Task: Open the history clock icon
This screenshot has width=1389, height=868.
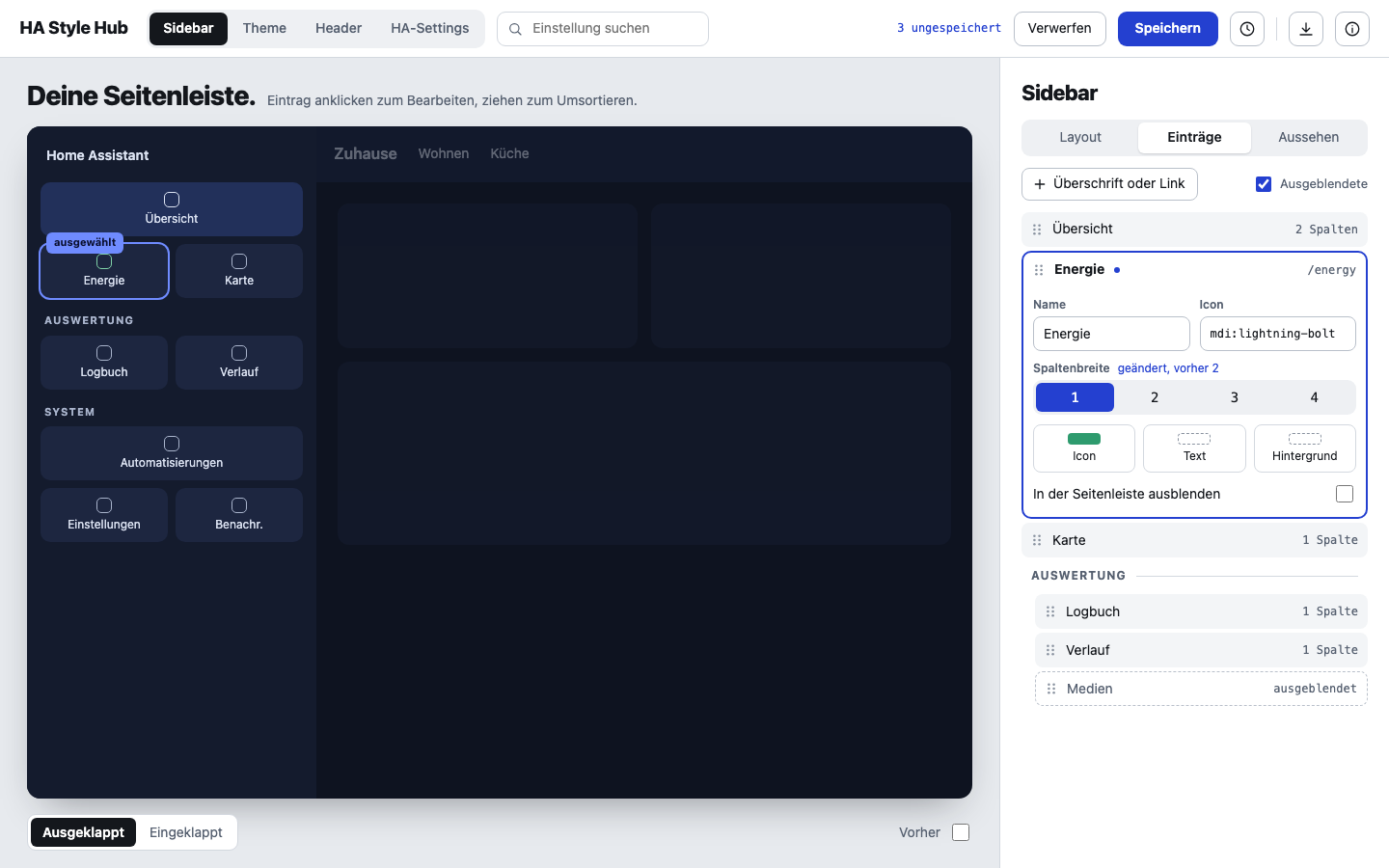Action: click(x=1247, y=29)
